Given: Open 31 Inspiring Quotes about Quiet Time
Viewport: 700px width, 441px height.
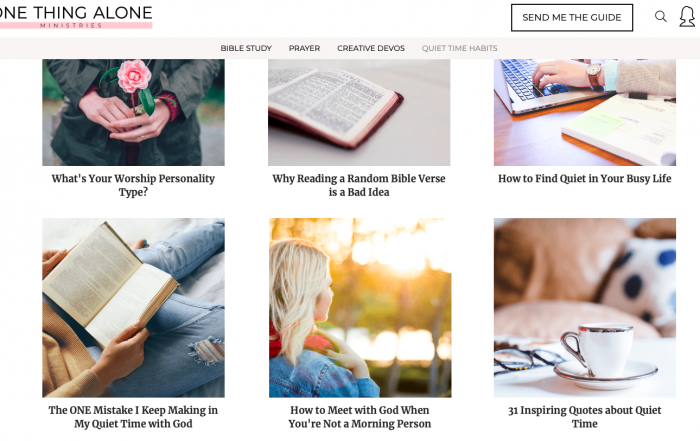Looking at the screenshot, I should click(585, 417).
